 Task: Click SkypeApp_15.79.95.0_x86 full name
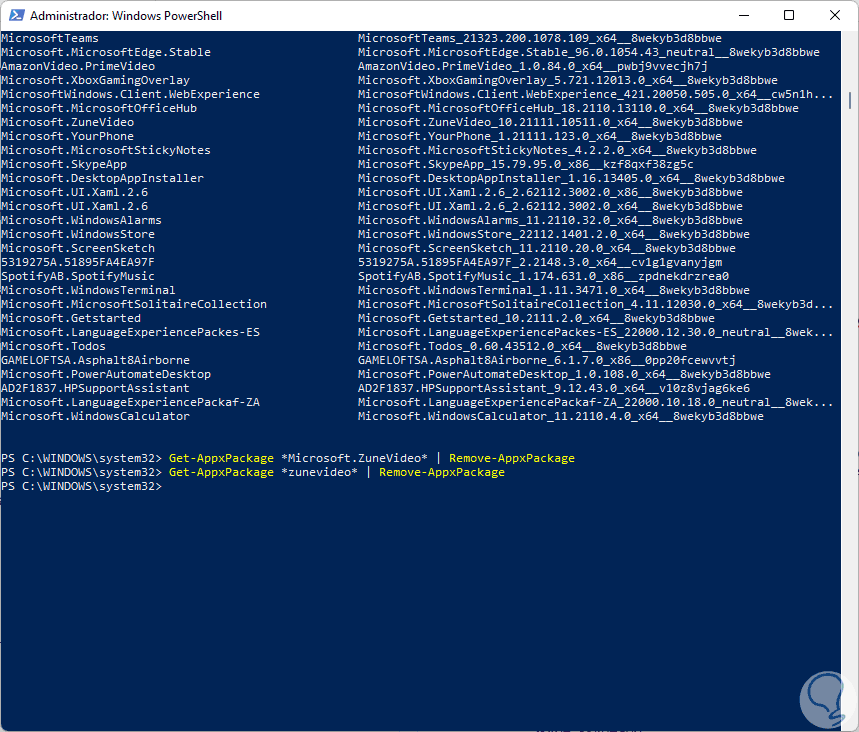click(x=525, y=164)
